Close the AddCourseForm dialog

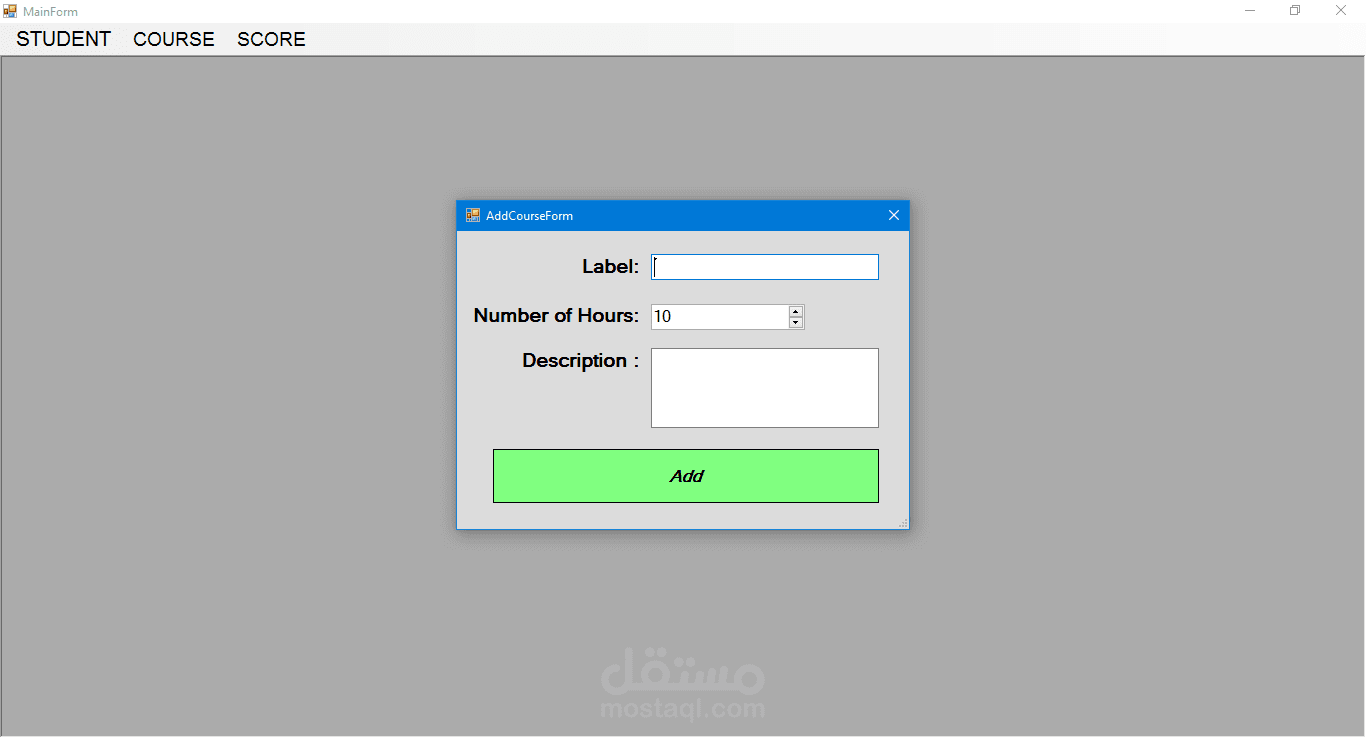[894, 215]
